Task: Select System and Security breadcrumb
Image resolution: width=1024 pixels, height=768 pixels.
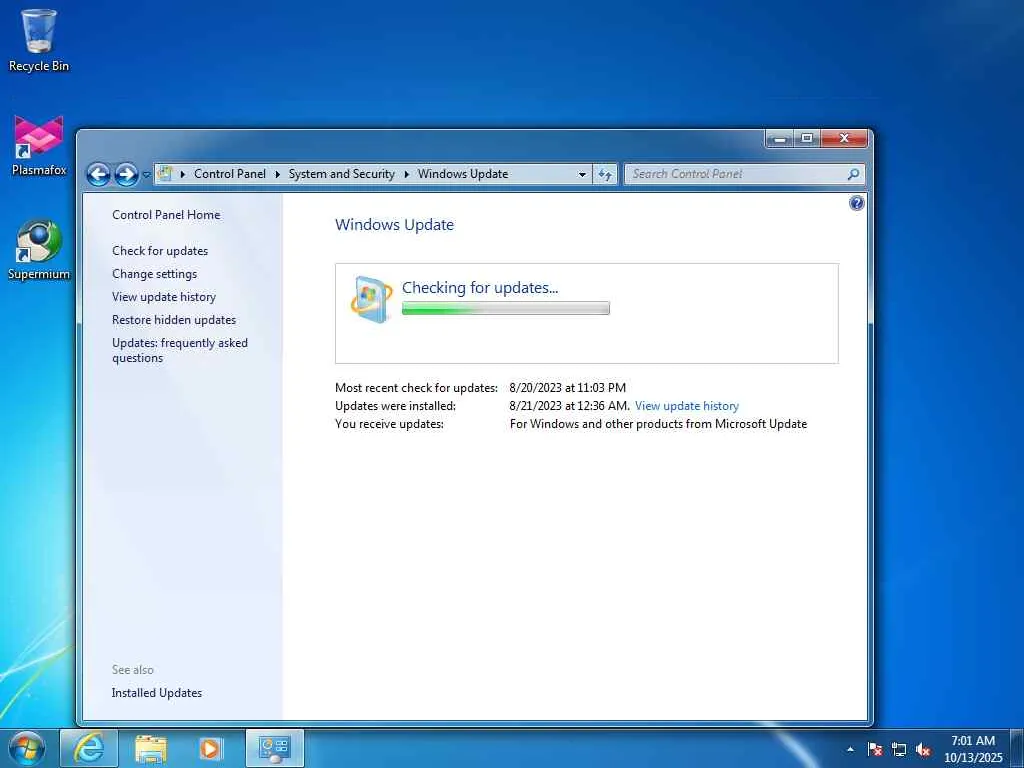Action: point(342,174)
